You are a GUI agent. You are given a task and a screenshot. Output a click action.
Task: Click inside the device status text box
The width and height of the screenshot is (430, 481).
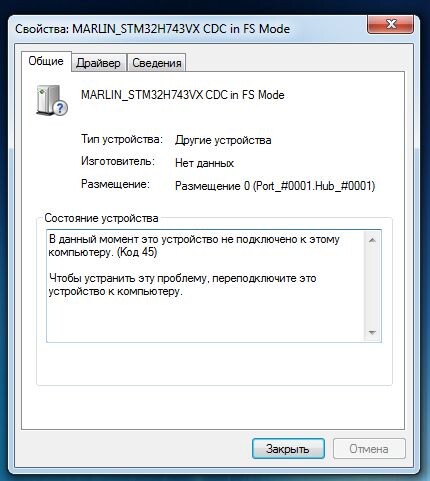pos(206,286)
